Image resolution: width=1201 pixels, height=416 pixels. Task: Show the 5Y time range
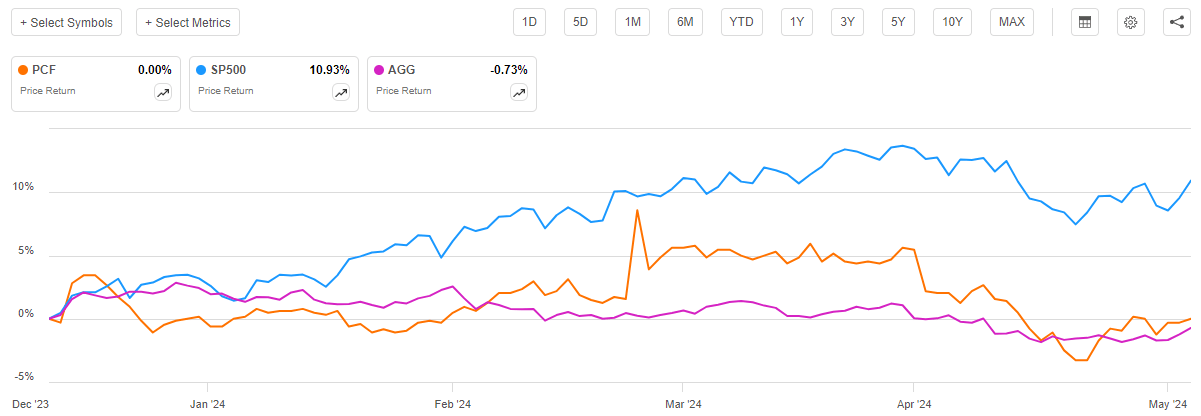click(x=899, y=22)
